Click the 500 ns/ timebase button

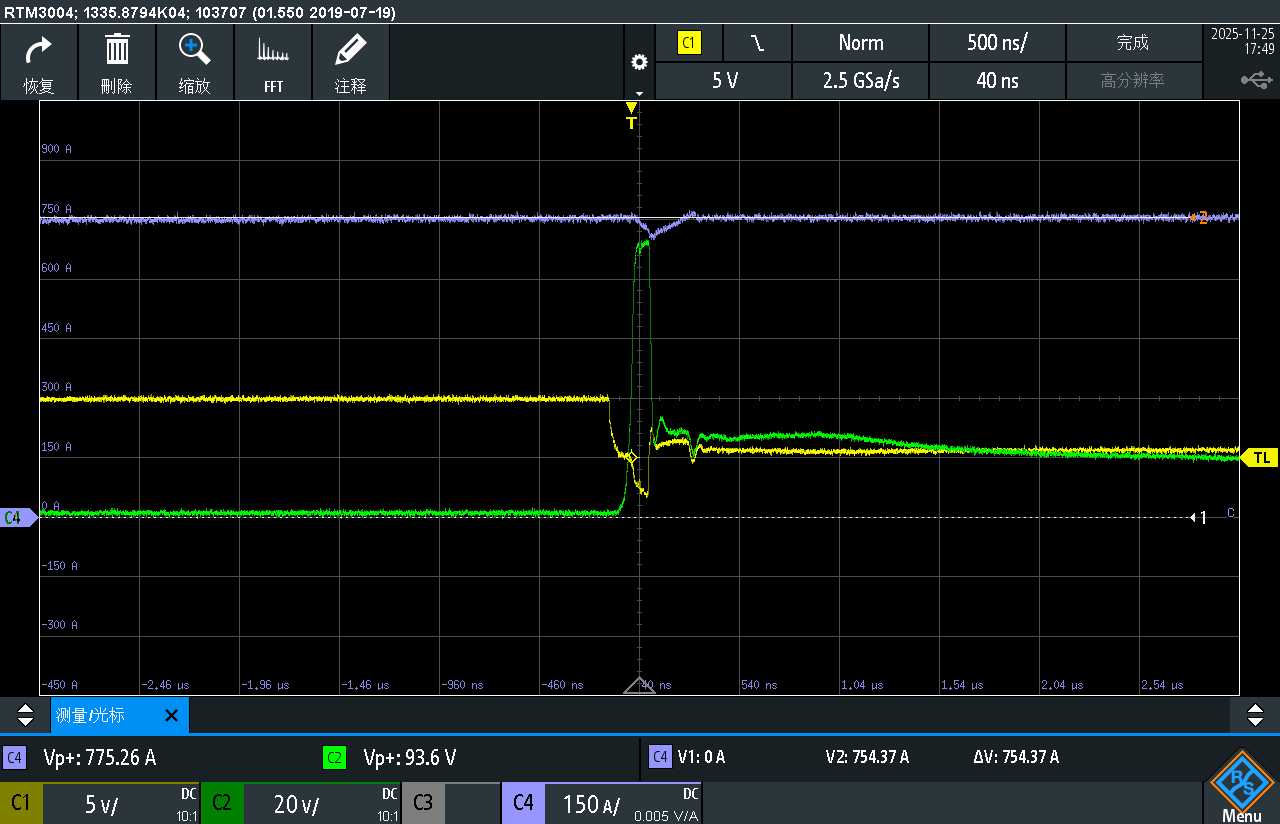pyautogui.click(x=997, y=43)
